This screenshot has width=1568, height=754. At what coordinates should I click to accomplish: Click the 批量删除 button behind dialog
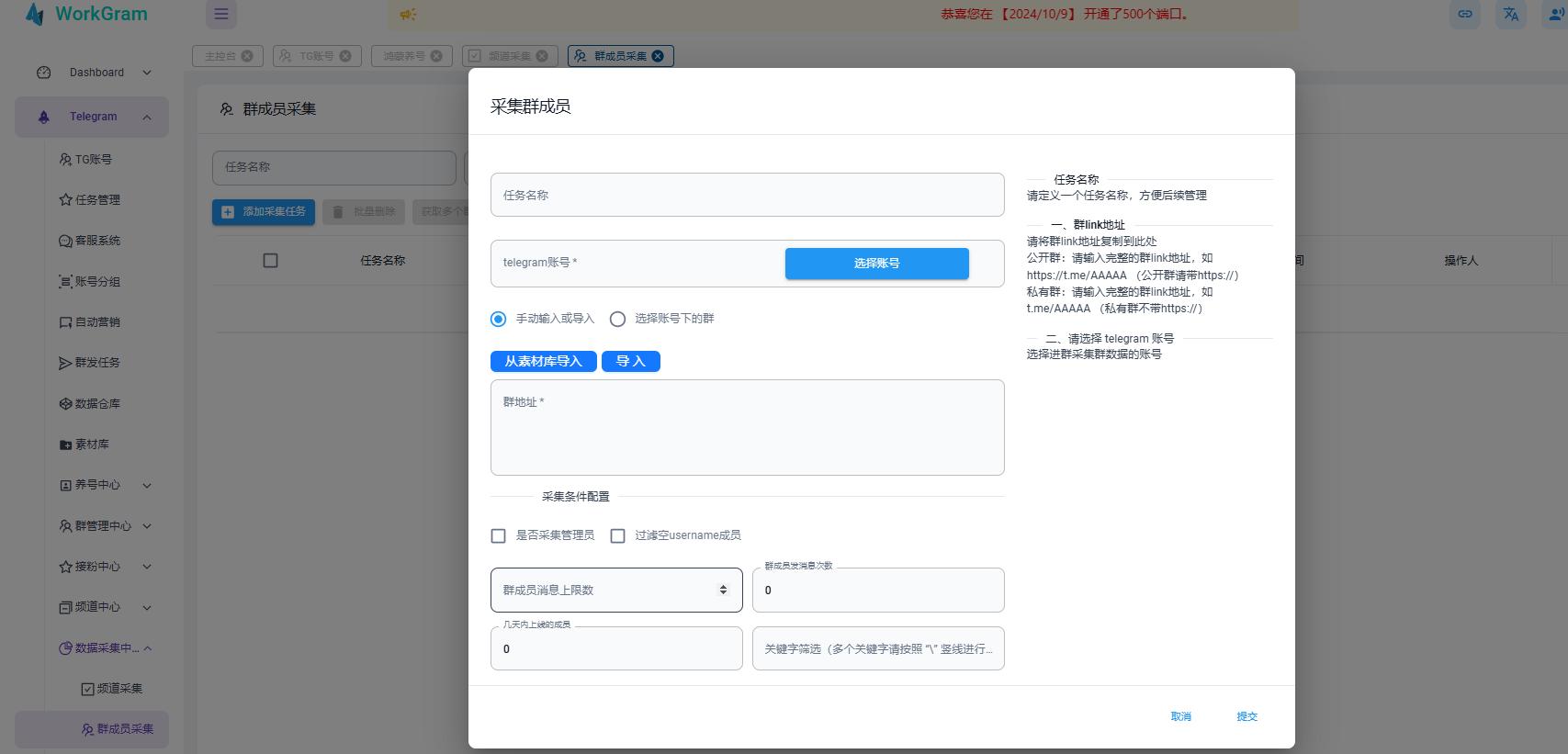pos(364,212)
